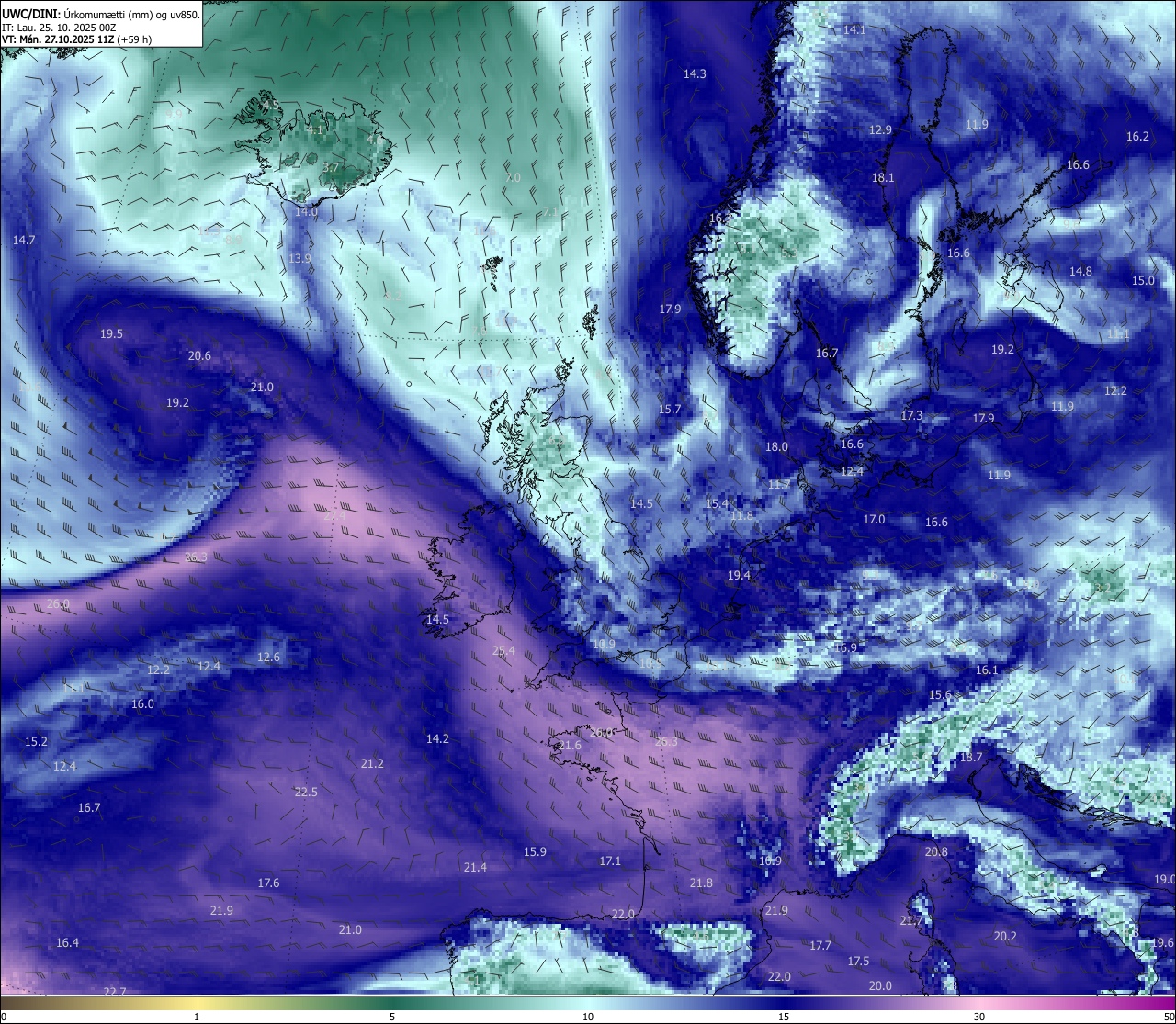Click the 16.0 value label
The image size is (1176, 1024).
(x=142, y=704)
